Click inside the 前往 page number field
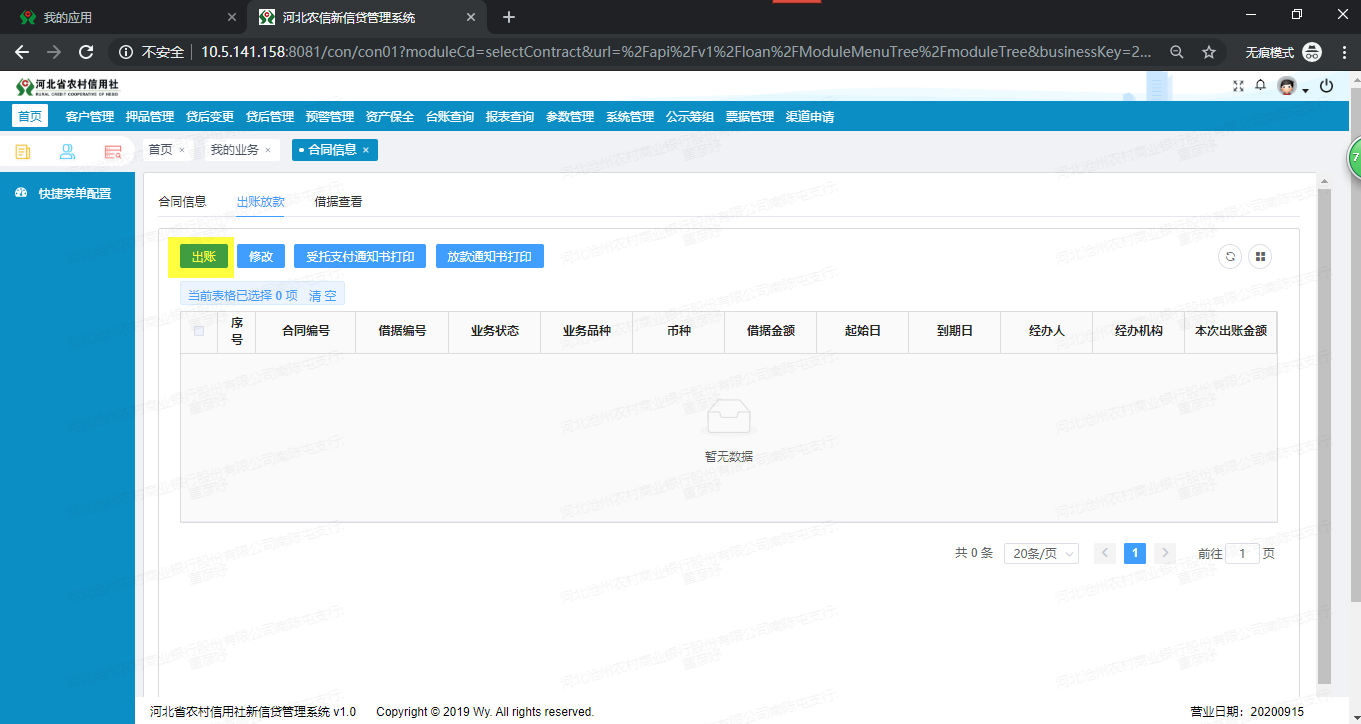The width and height of the screenshot is (1361, 724). point(1242,553)
